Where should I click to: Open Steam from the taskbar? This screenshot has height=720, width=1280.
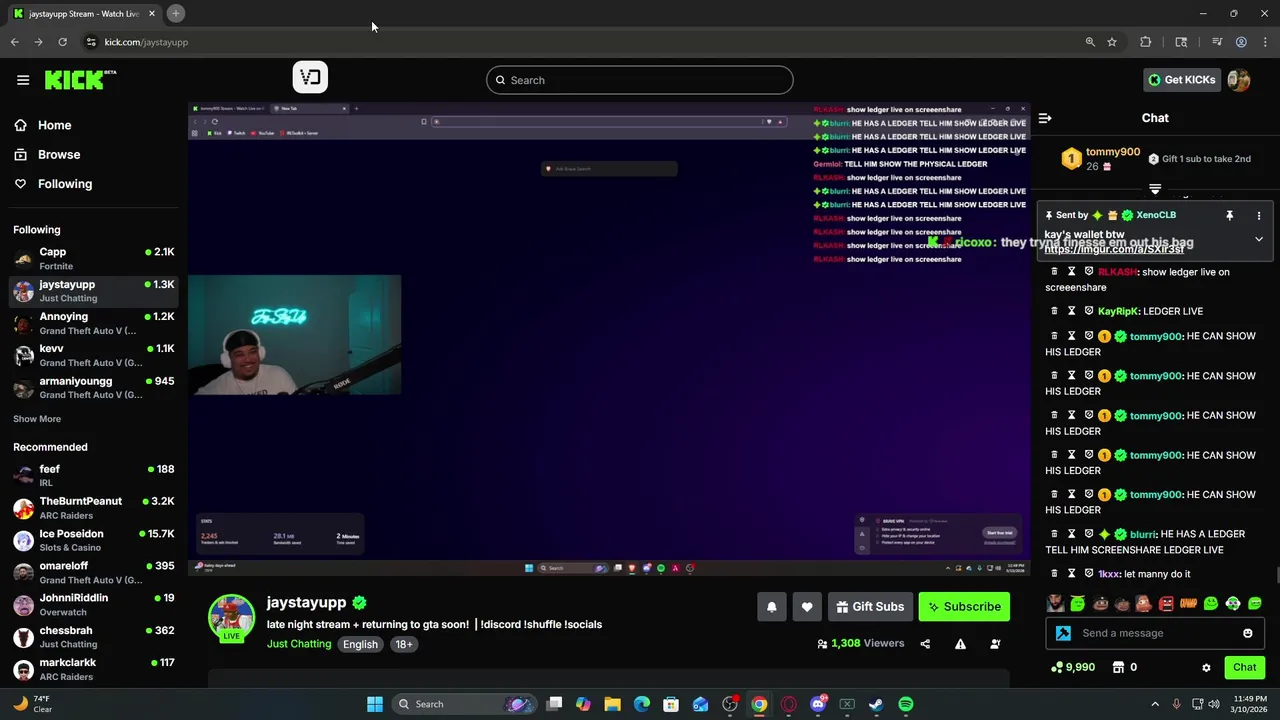pos(876,704)
